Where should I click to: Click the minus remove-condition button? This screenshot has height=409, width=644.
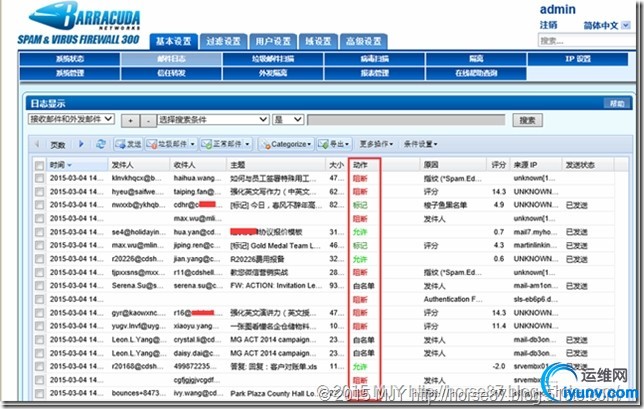tap(148, 121)
